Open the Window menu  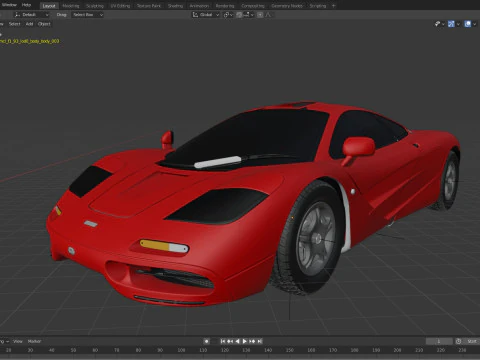[9, 5]
